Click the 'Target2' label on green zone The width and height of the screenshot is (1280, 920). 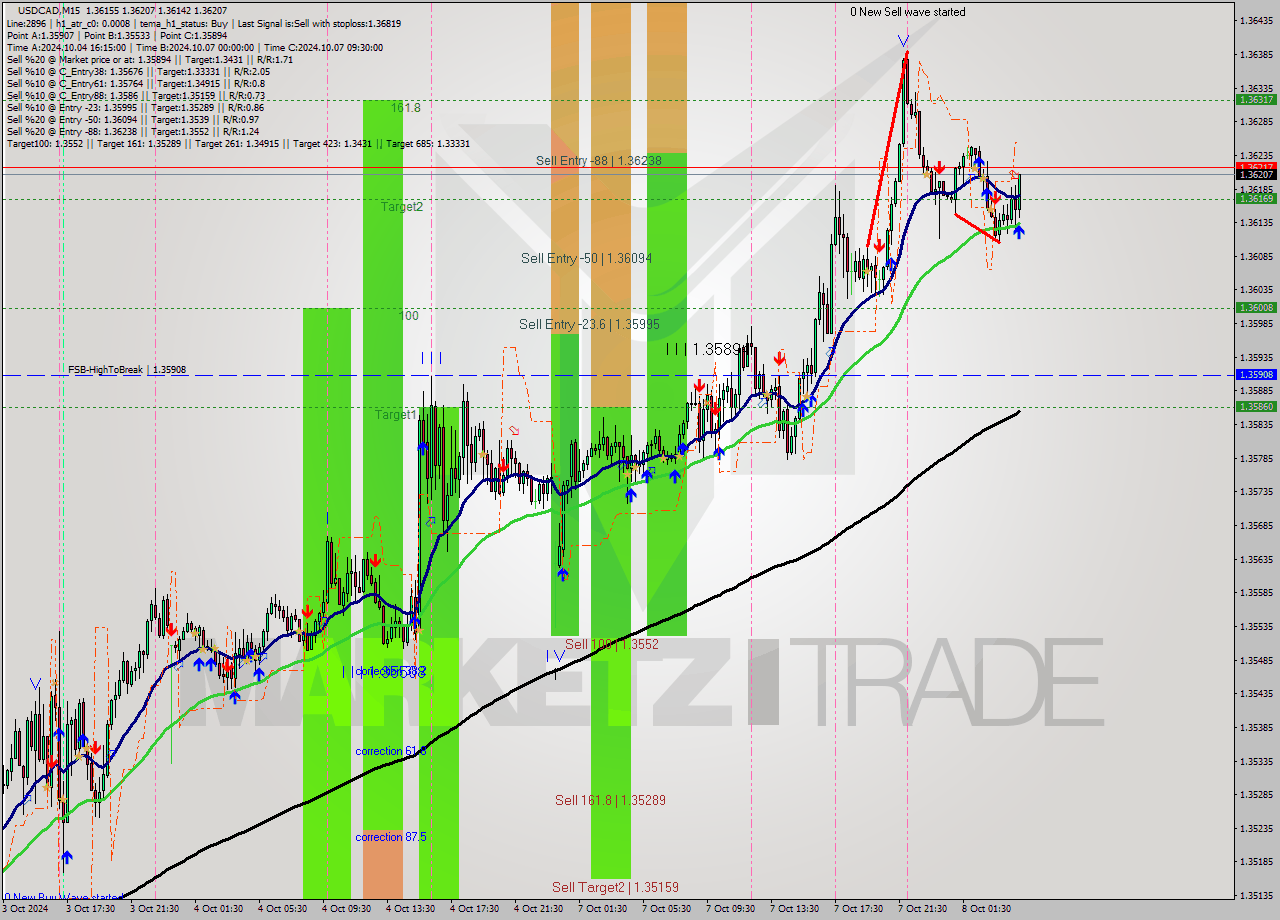coord(402,207)
